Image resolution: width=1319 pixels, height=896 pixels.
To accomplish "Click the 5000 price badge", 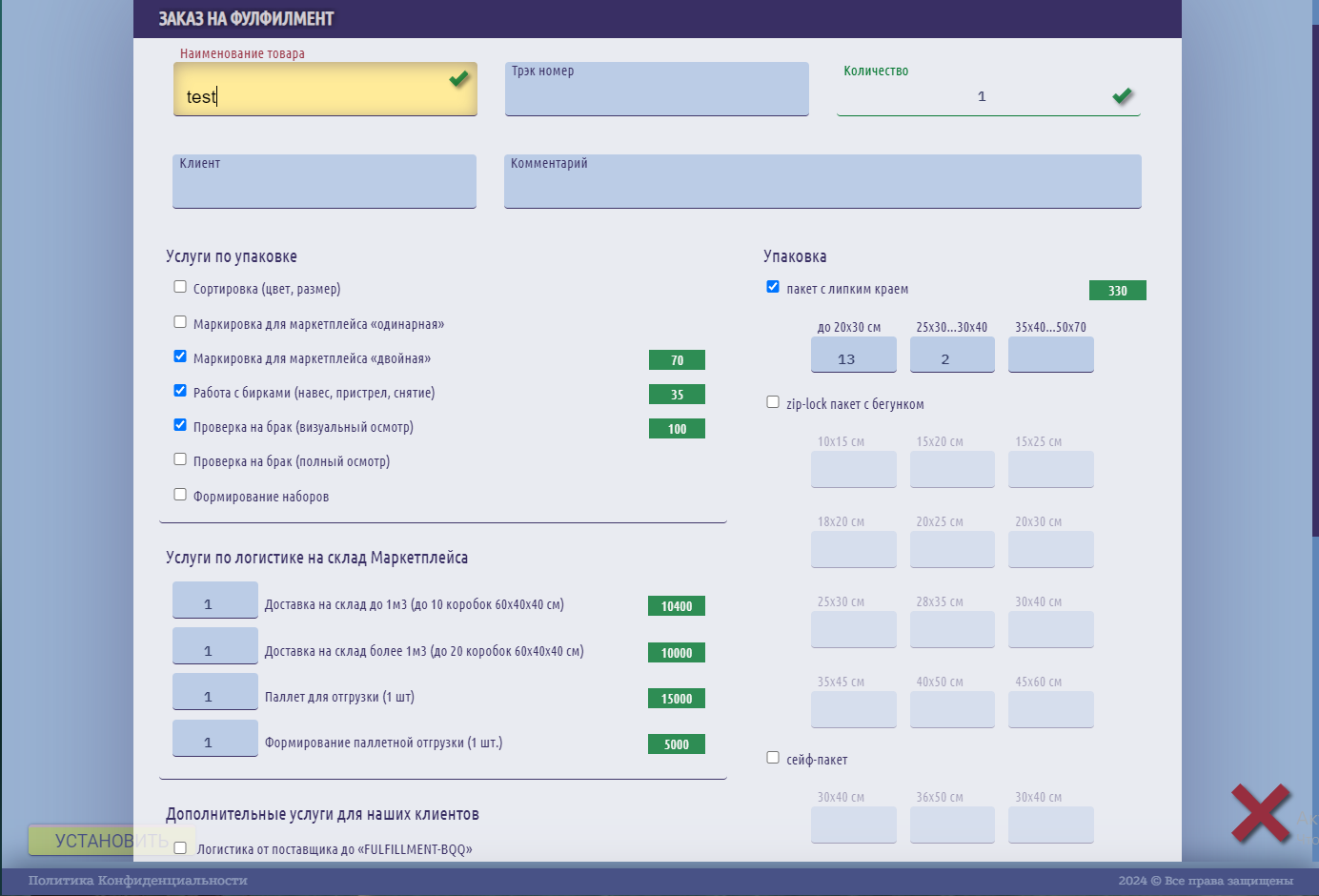I will tap(677, 744).
